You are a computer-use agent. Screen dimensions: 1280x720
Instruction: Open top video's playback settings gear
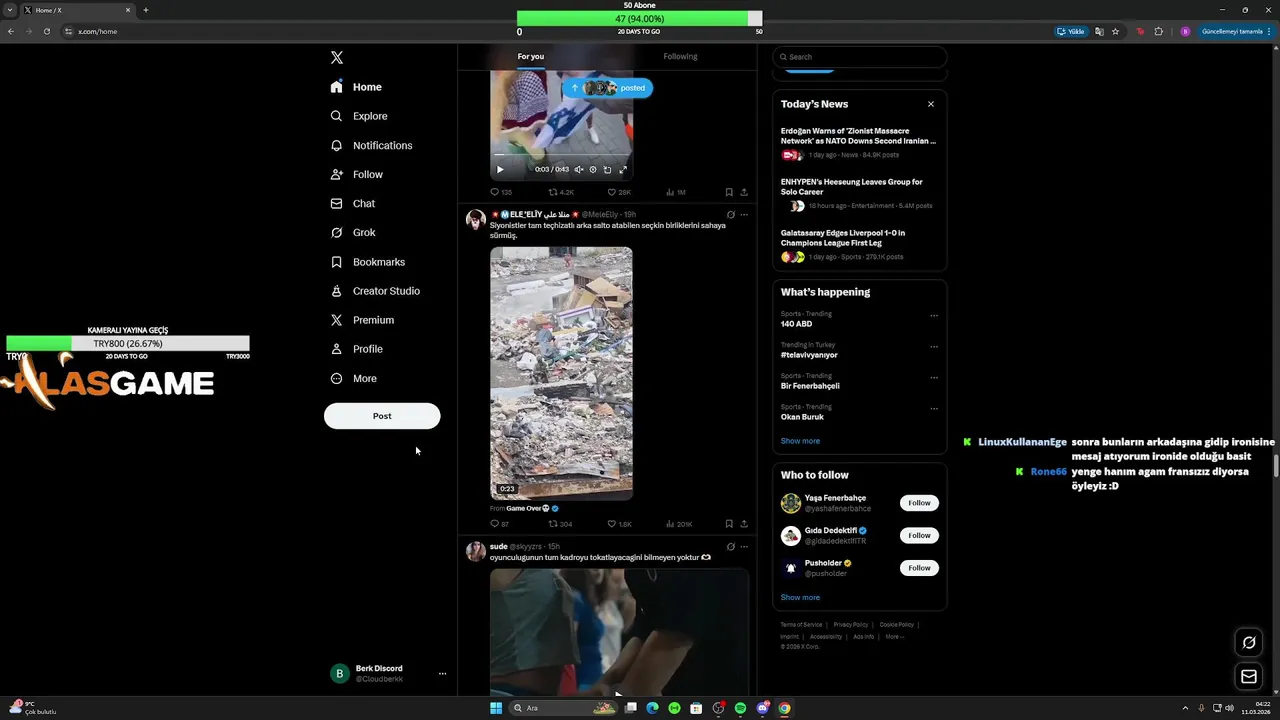coord(593,169)
